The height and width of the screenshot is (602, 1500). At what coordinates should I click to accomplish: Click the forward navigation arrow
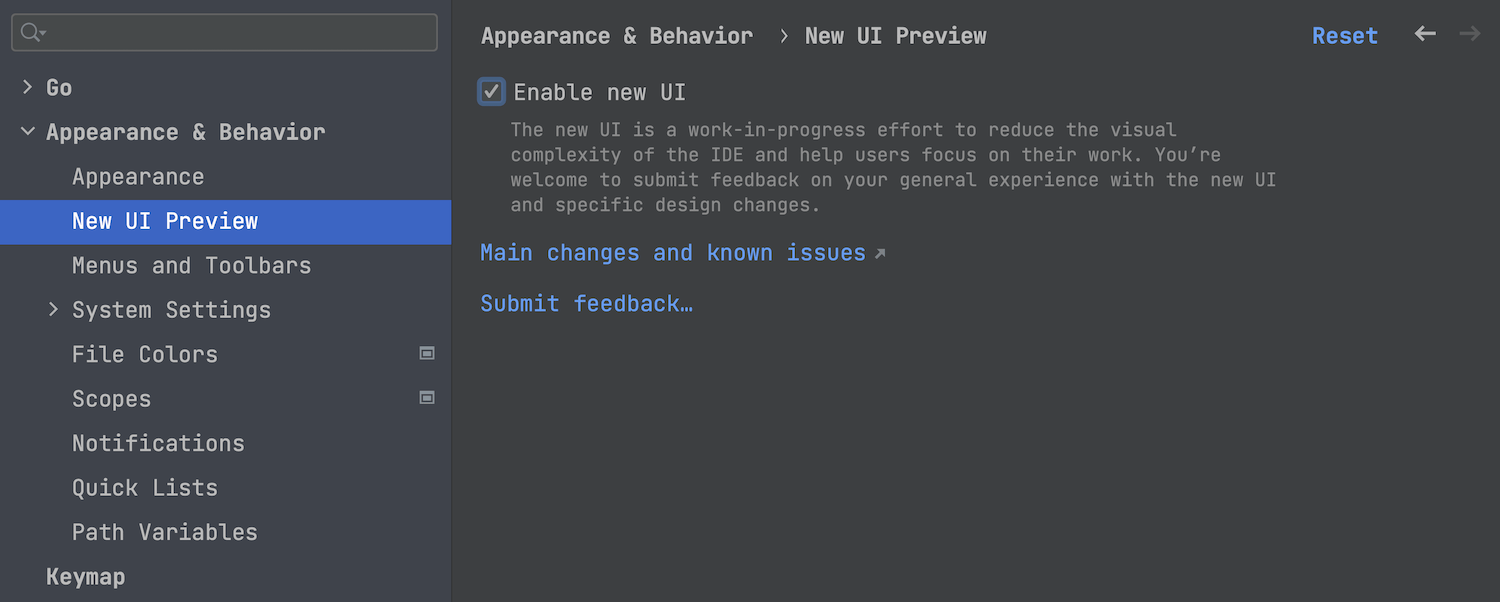(1469, 34)
